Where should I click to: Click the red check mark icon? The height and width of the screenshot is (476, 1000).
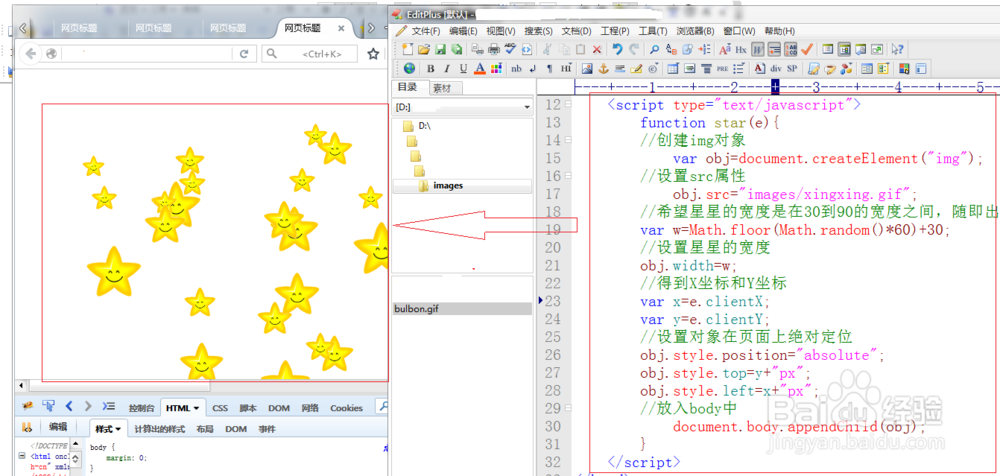[807, 49]
